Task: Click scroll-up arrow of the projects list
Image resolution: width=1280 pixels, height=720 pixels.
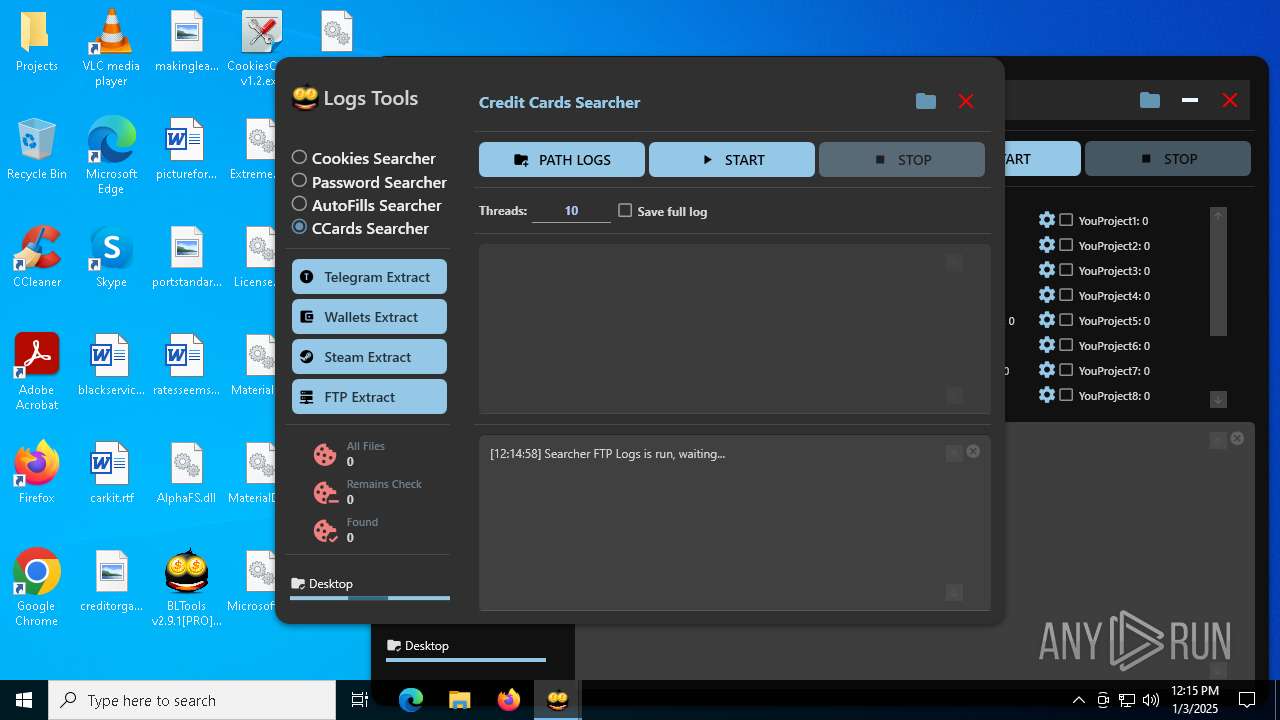Action: [1218, 215]
